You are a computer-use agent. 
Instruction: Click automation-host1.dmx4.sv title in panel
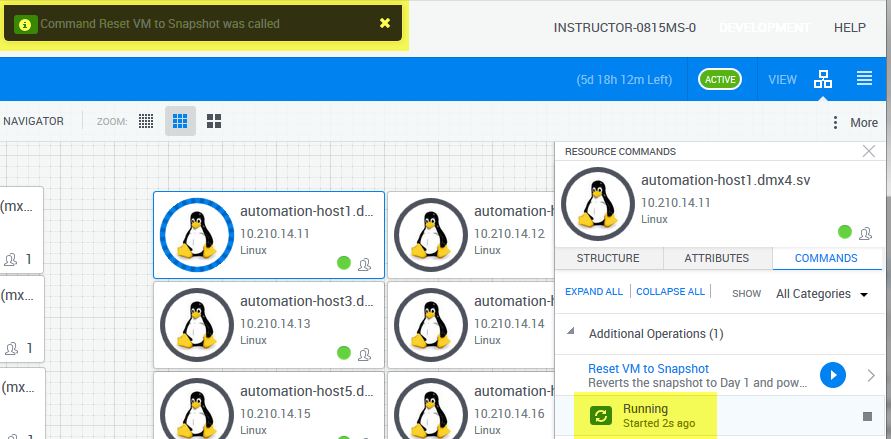pyautogui.click(x=726, y=181)
